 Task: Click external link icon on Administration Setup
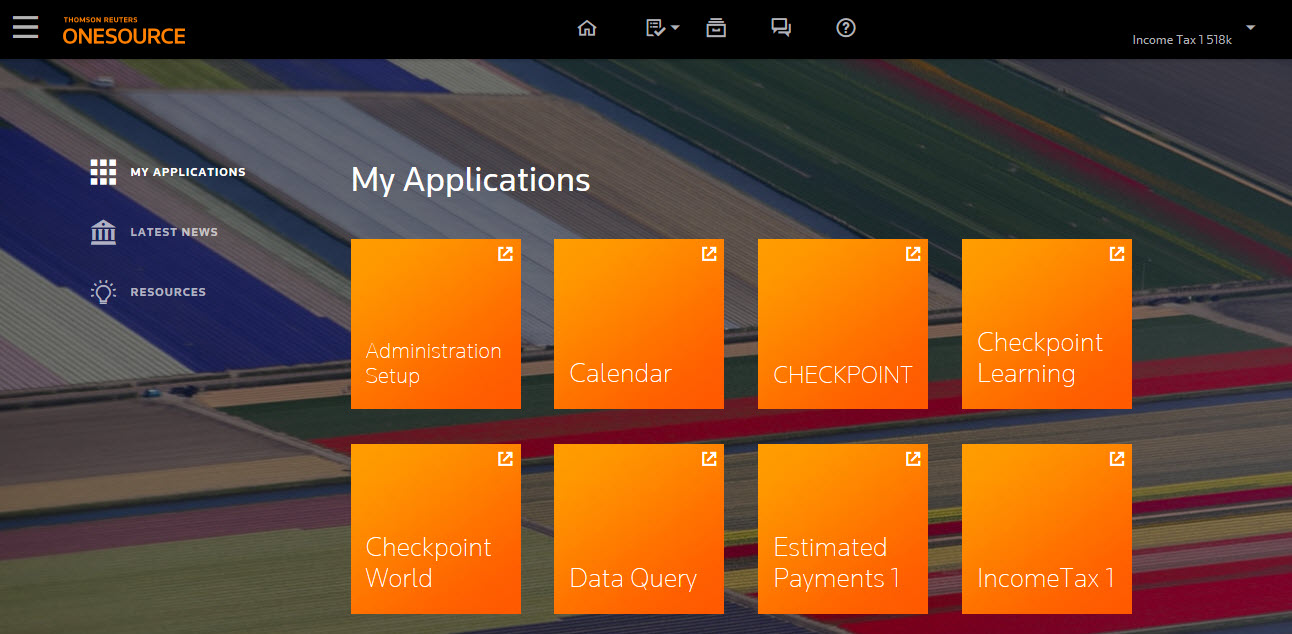[x=505, y=254]
